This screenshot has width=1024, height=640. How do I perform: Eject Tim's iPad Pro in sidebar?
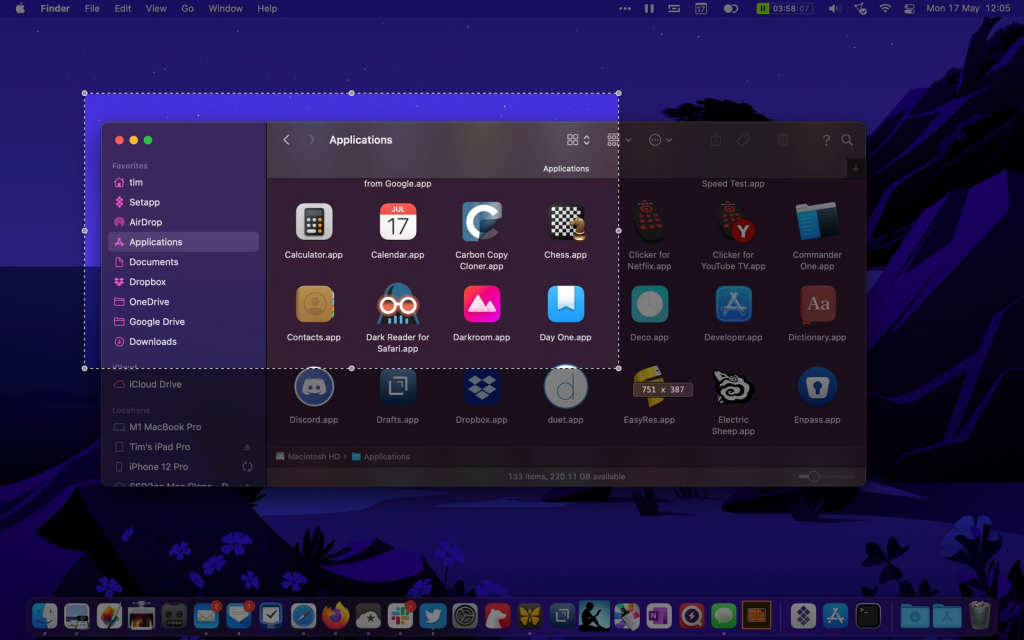pyautogui.click(x=247, y=447)
